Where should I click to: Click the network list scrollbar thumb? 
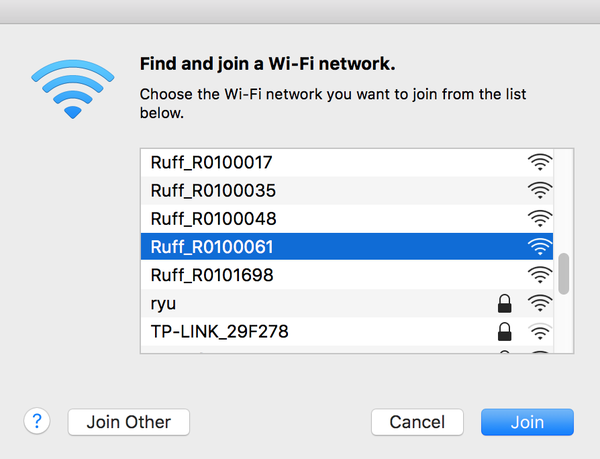563,273
